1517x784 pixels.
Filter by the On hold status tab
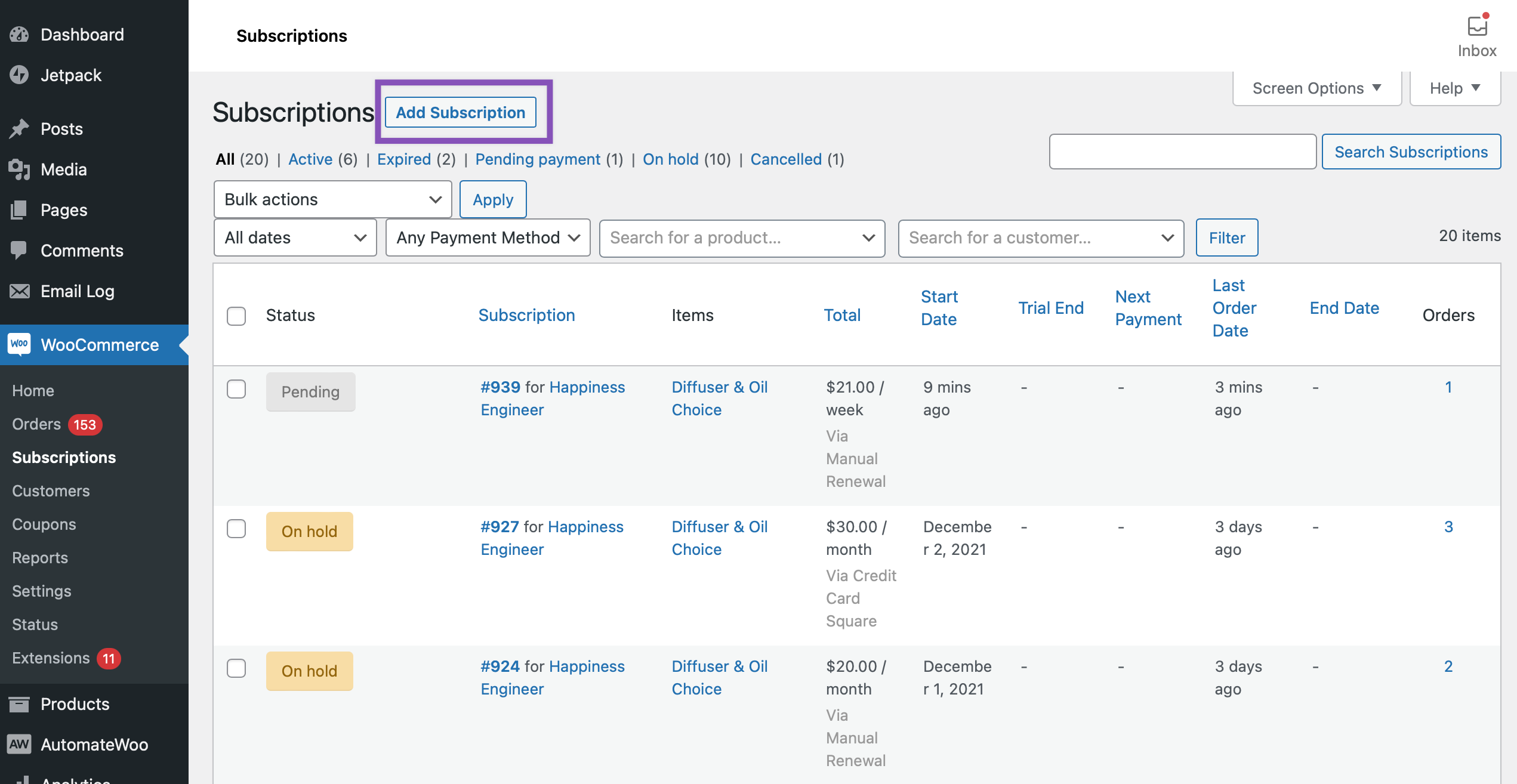(x=670, y=159)
